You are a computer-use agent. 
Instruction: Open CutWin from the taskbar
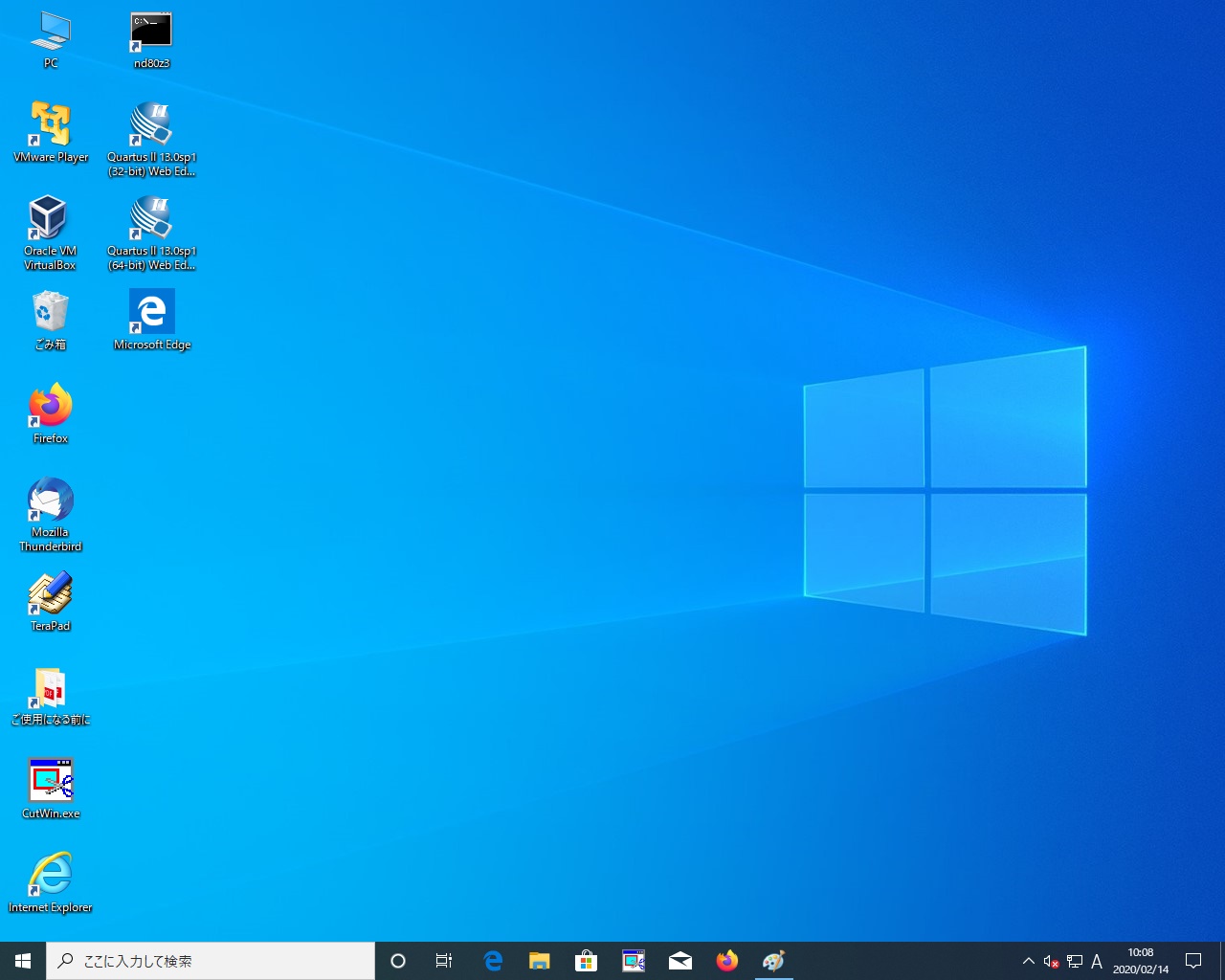(x=634, y=961)
